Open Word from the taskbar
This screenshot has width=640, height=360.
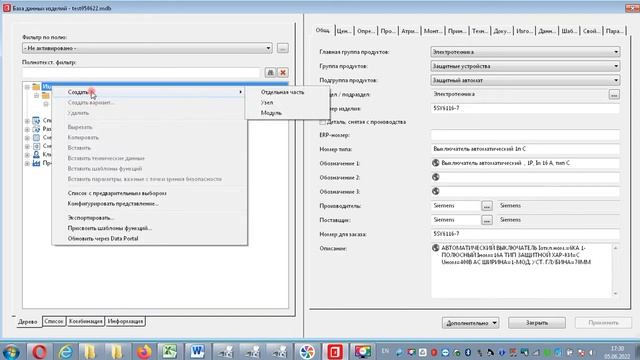click(x=197, y=351)
